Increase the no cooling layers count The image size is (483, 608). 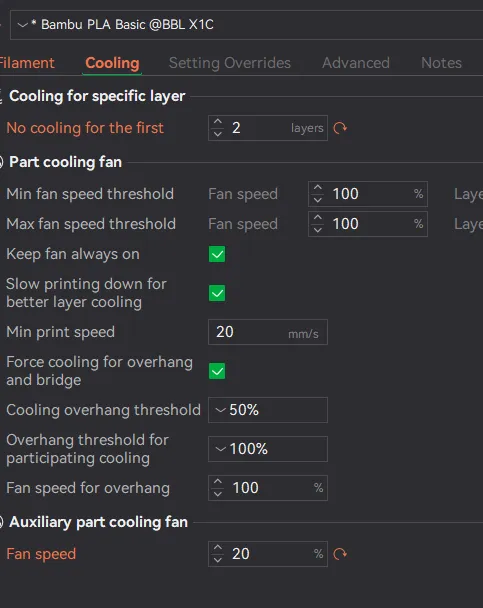click(x=218, y=122)
